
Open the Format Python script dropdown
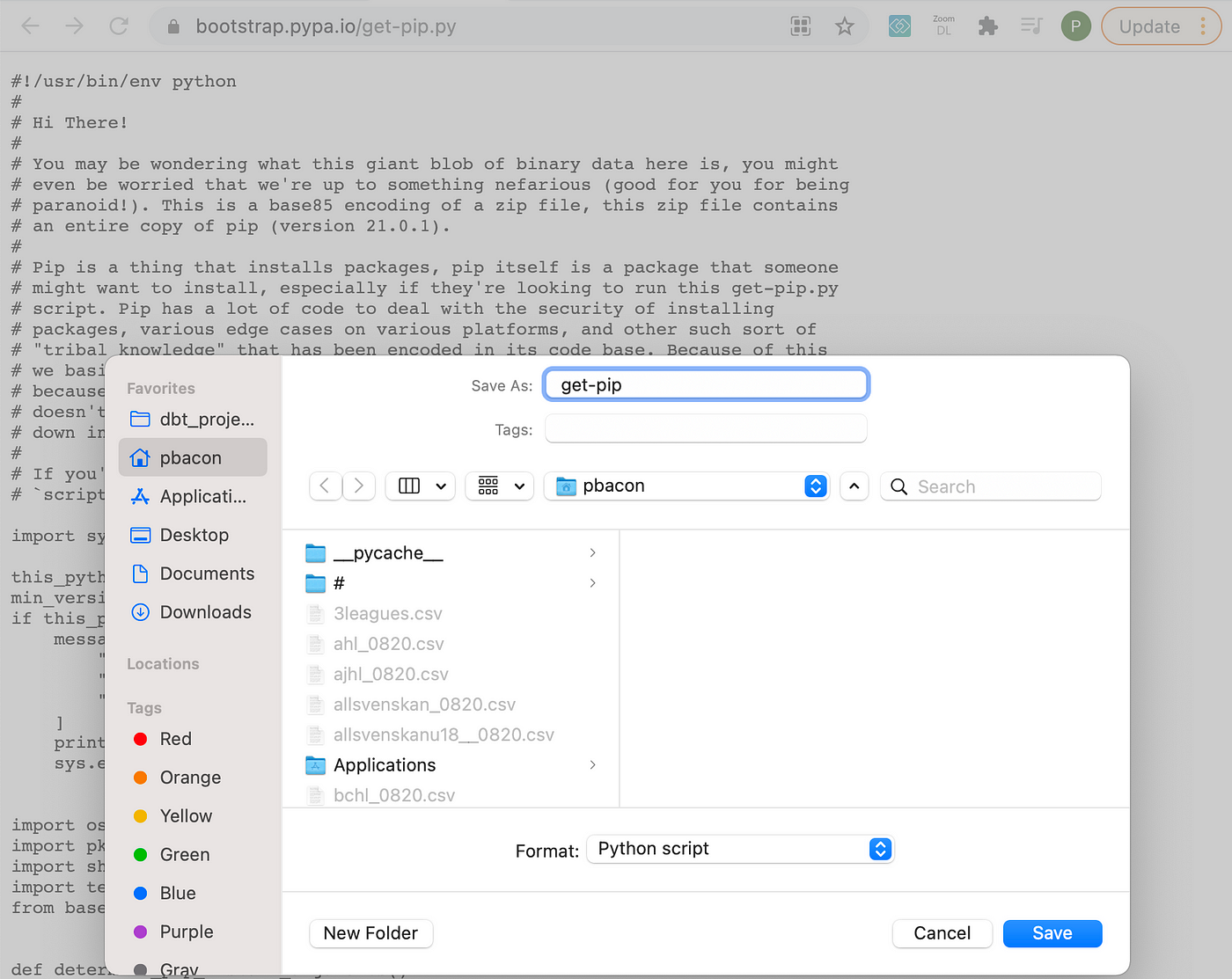[740, 849]
